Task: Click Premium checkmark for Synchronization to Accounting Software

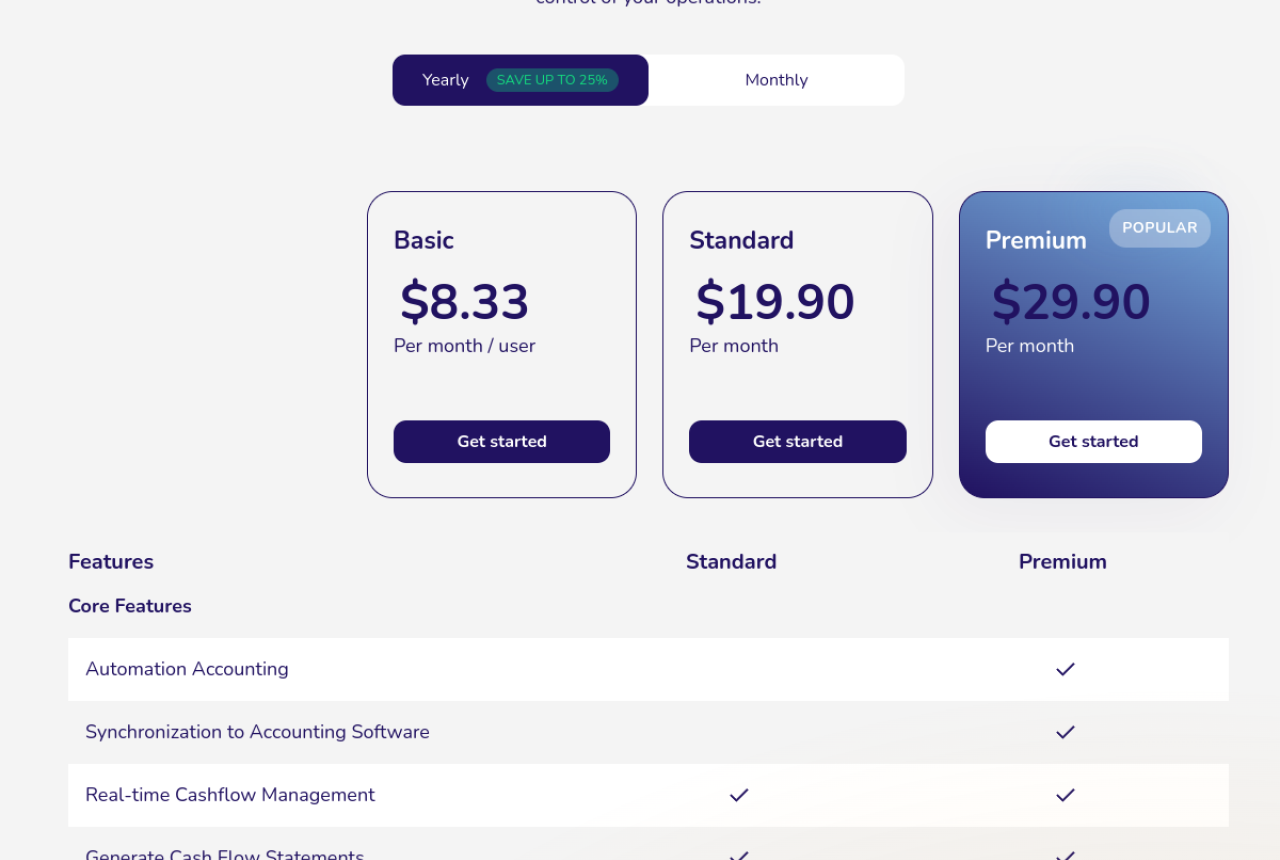Action: (x=1065, y=732)
